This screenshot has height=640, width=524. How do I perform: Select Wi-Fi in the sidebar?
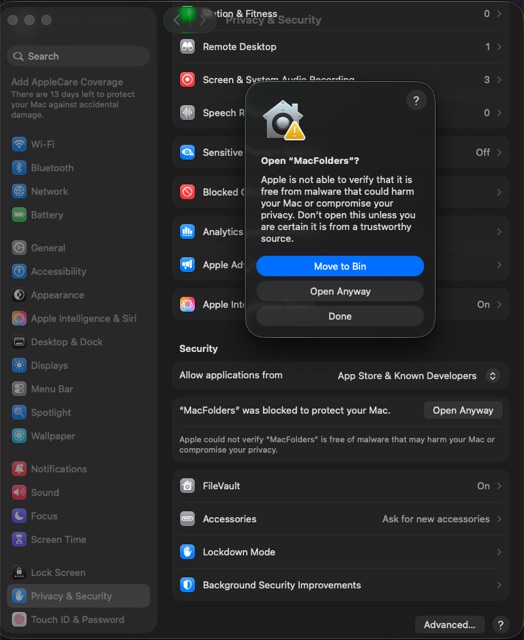(78, 144)
